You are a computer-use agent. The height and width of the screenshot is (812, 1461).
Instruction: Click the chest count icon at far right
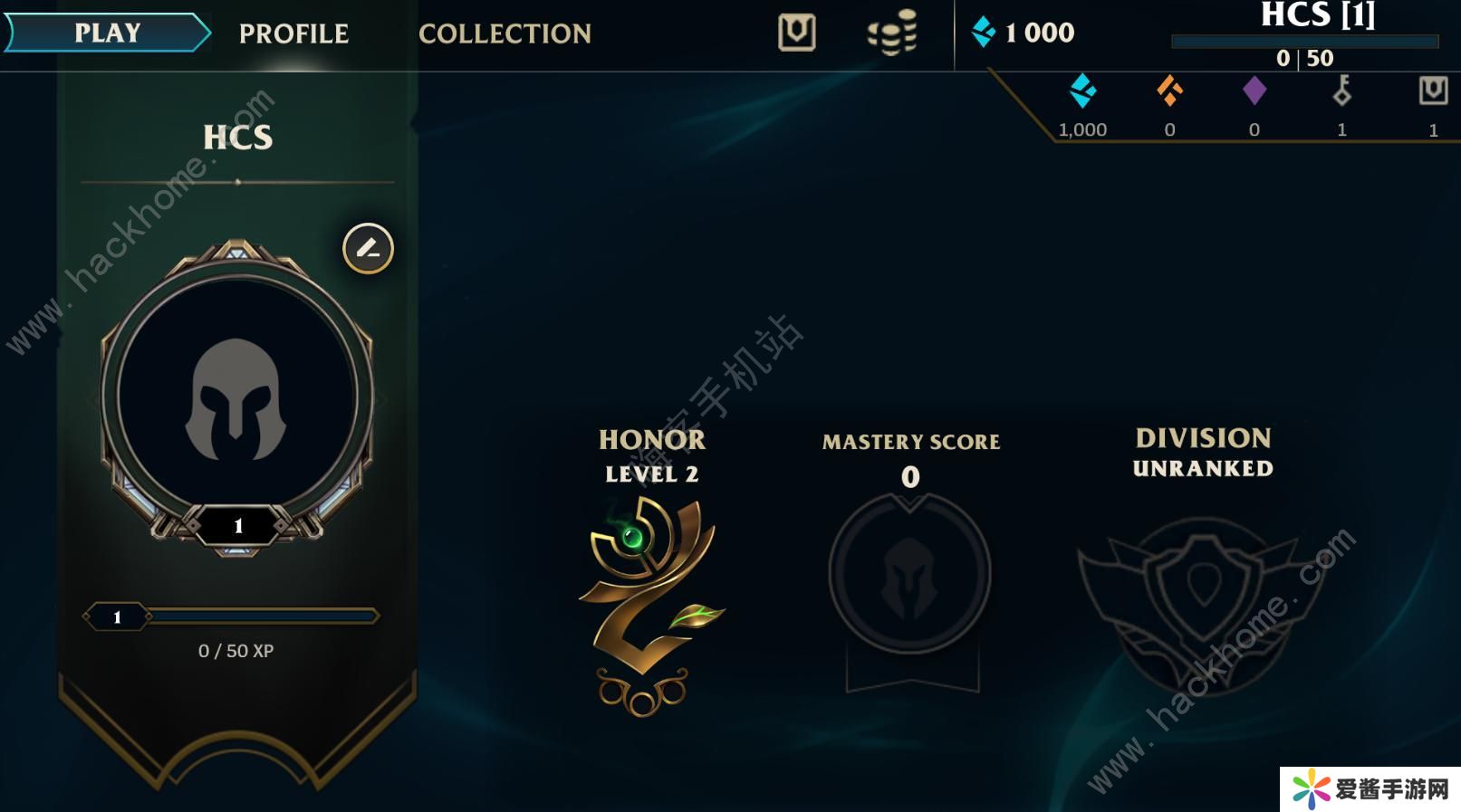[x=1433, y=91]
